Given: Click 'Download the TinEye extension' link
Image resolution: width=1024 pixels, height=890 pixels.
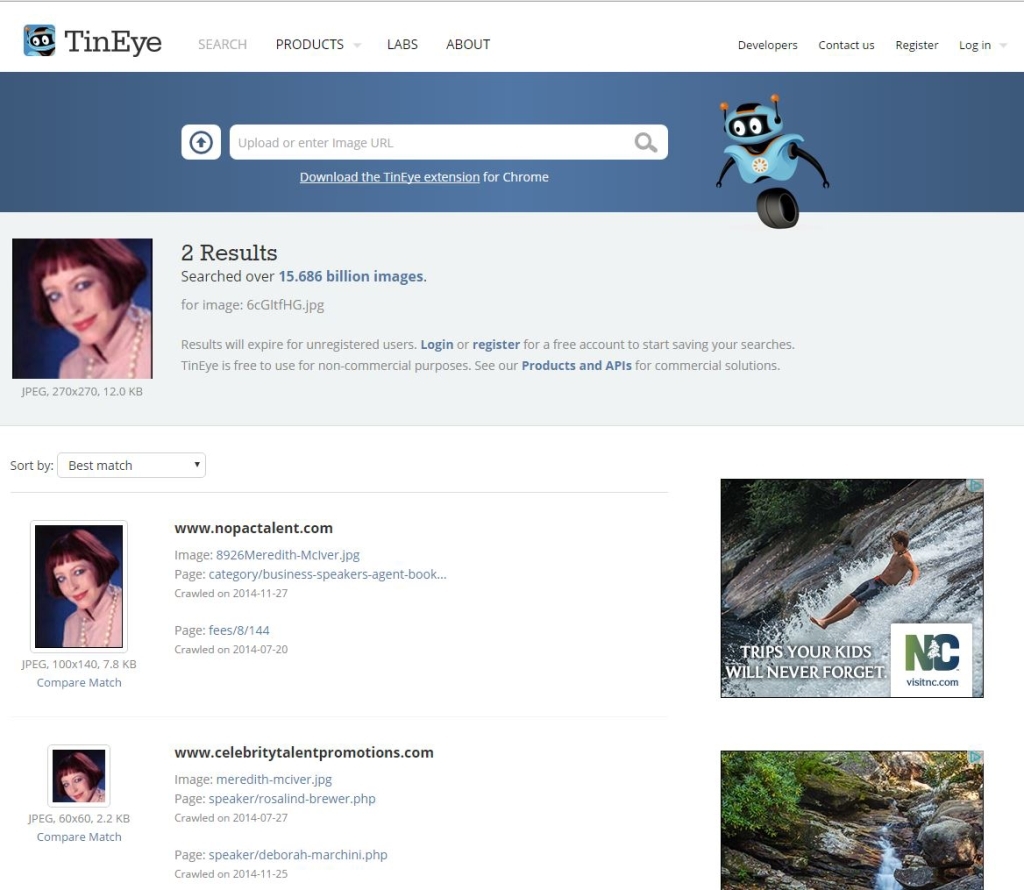Looking at the screenshot, I should [389, 176].
